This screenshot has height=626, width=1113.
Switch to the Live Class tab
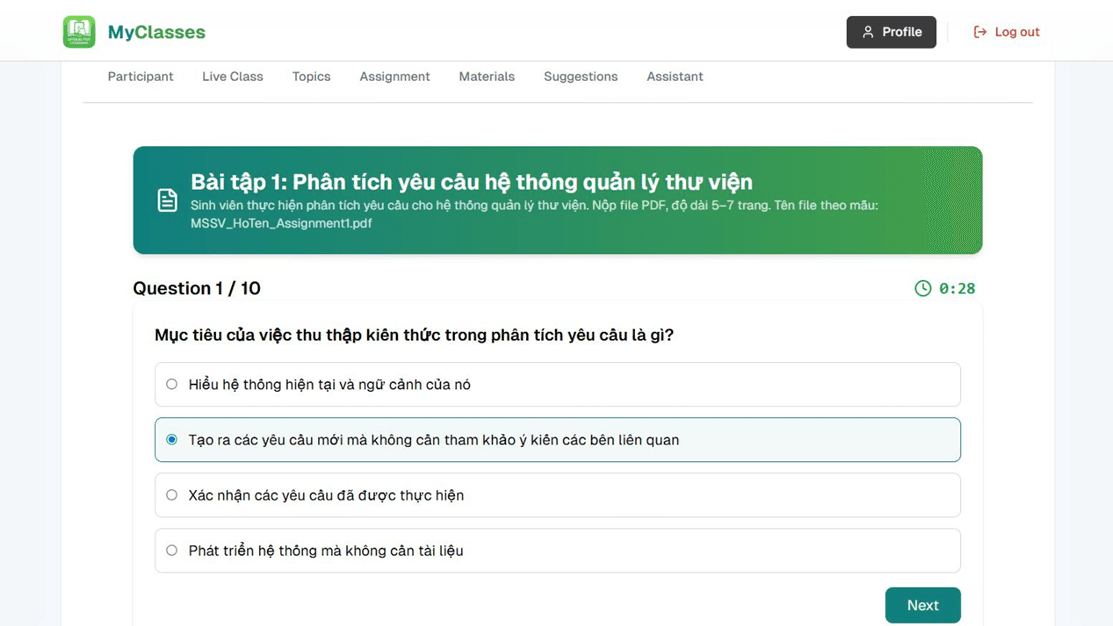pyautogui.click(x=233, y=77)
